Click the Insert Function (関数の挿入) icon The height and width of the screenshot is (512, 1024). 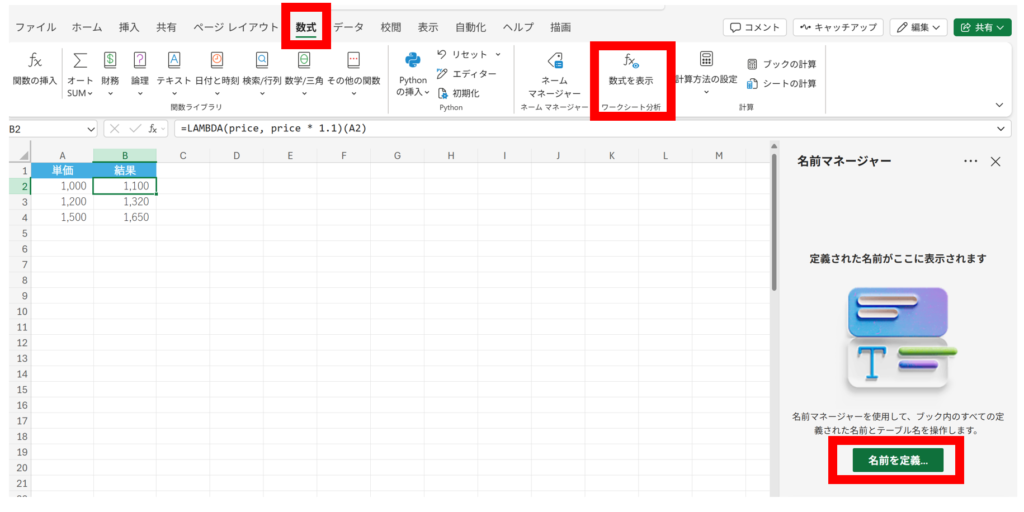(35, 62)
